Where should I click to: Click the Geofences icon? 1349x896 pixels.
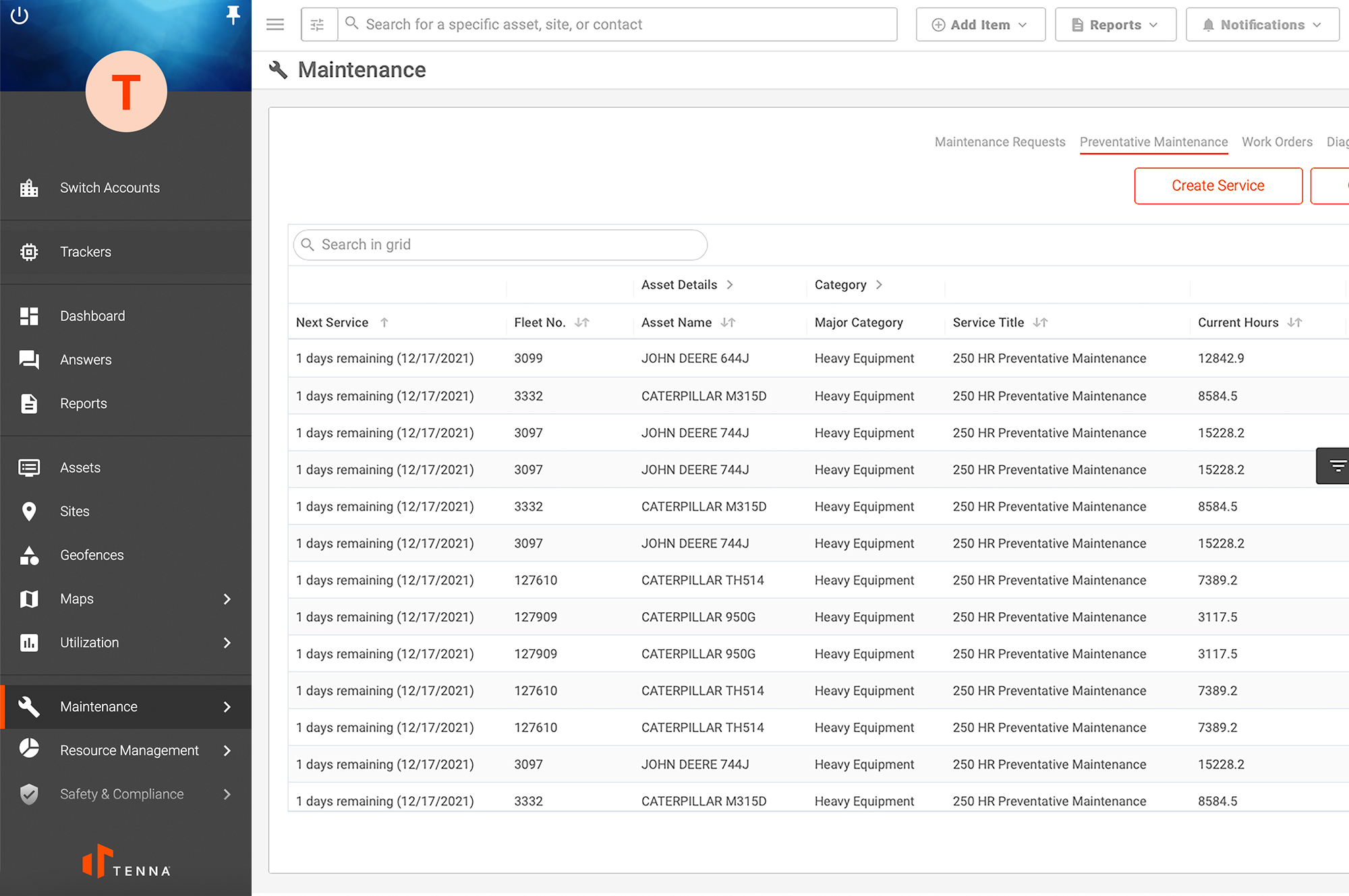pyautogui.click(x=30, y=555)
